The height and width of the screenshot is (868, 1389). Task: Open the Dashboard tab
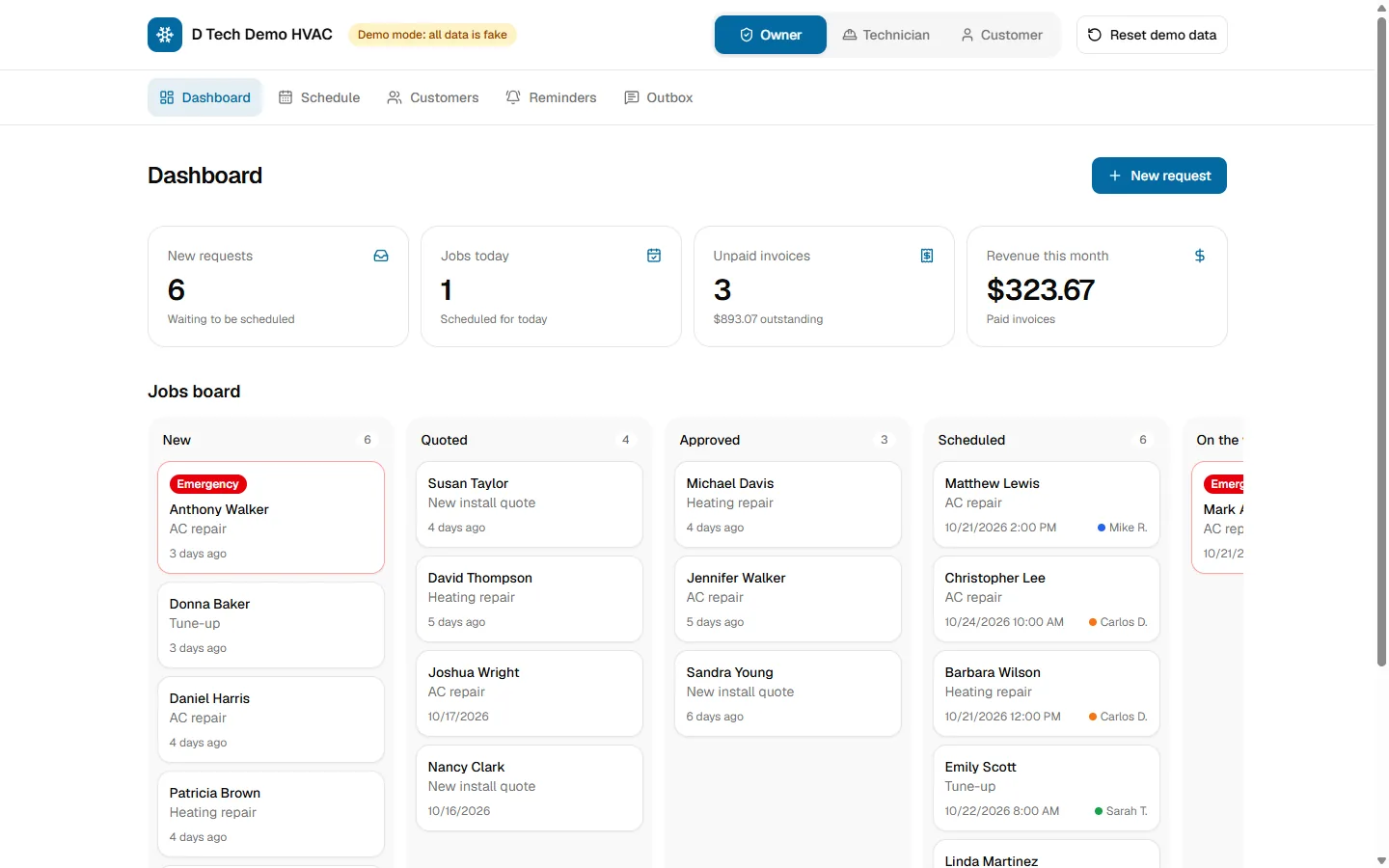[204, 97]
